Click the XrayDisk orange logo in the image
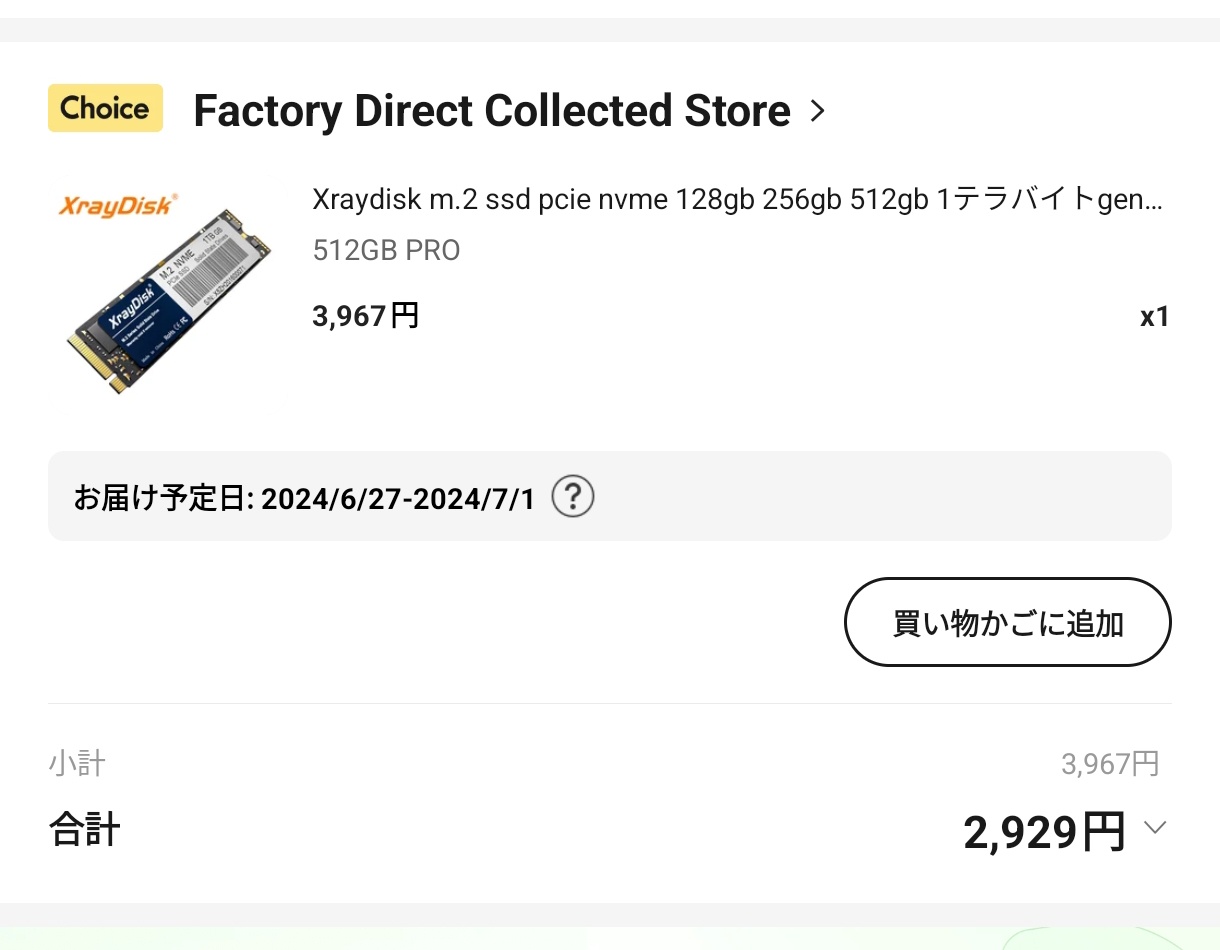1220x950 pixels. 116,205
